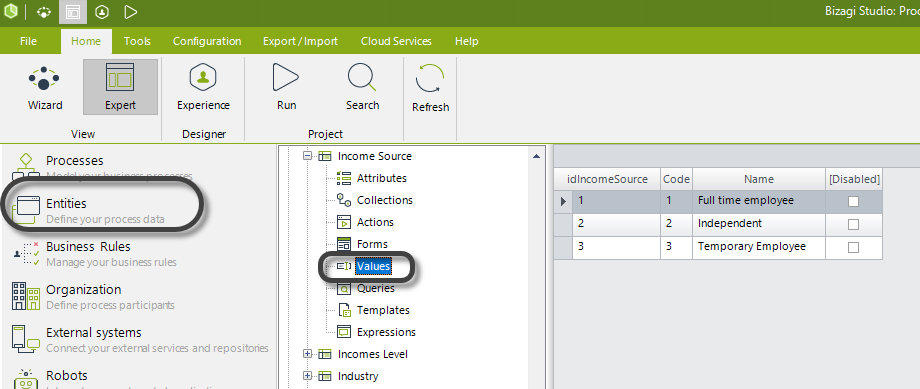Open the Cloud Services tab
The width and height of the screenshot is (920, 389).
point(396,41)
